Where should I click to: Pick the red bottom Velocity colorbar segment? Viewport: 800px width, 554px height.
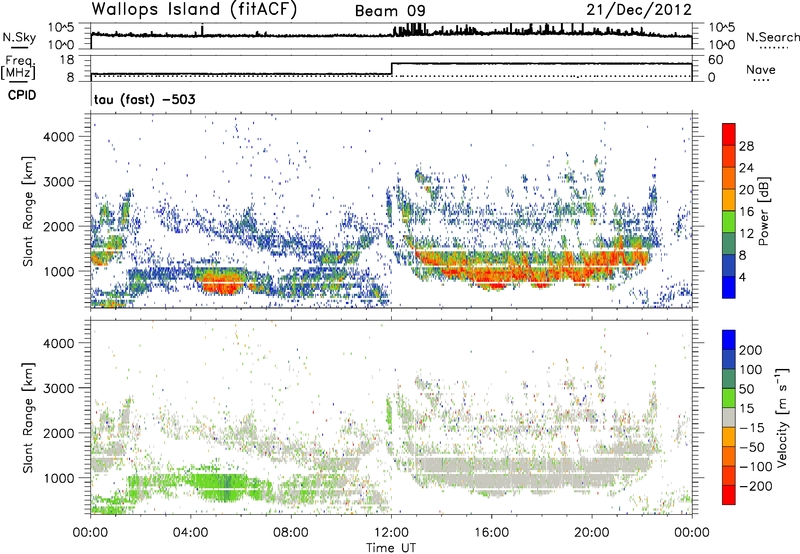(729, 495)
